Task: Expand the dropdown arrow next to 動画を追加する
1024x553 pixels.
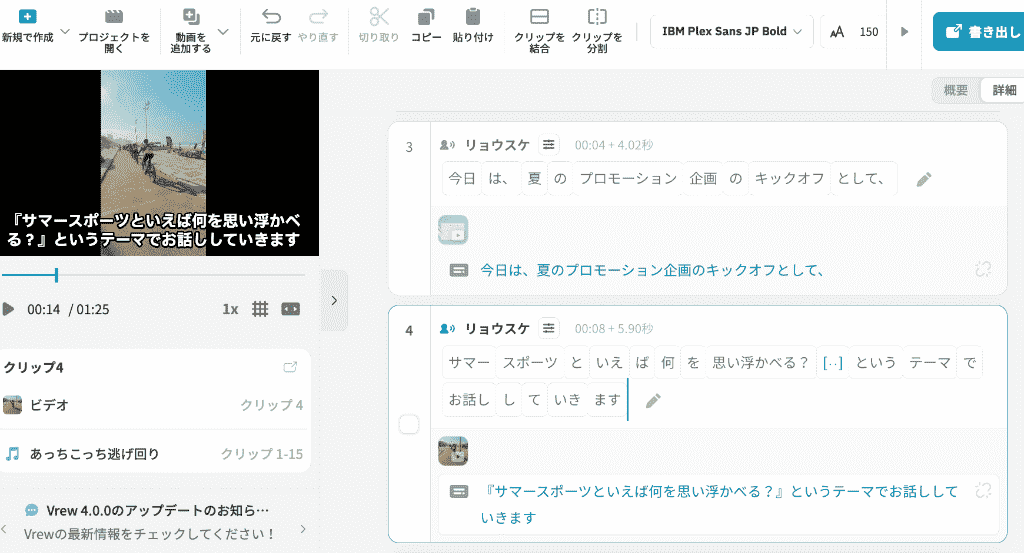Action: coord(223,31)
